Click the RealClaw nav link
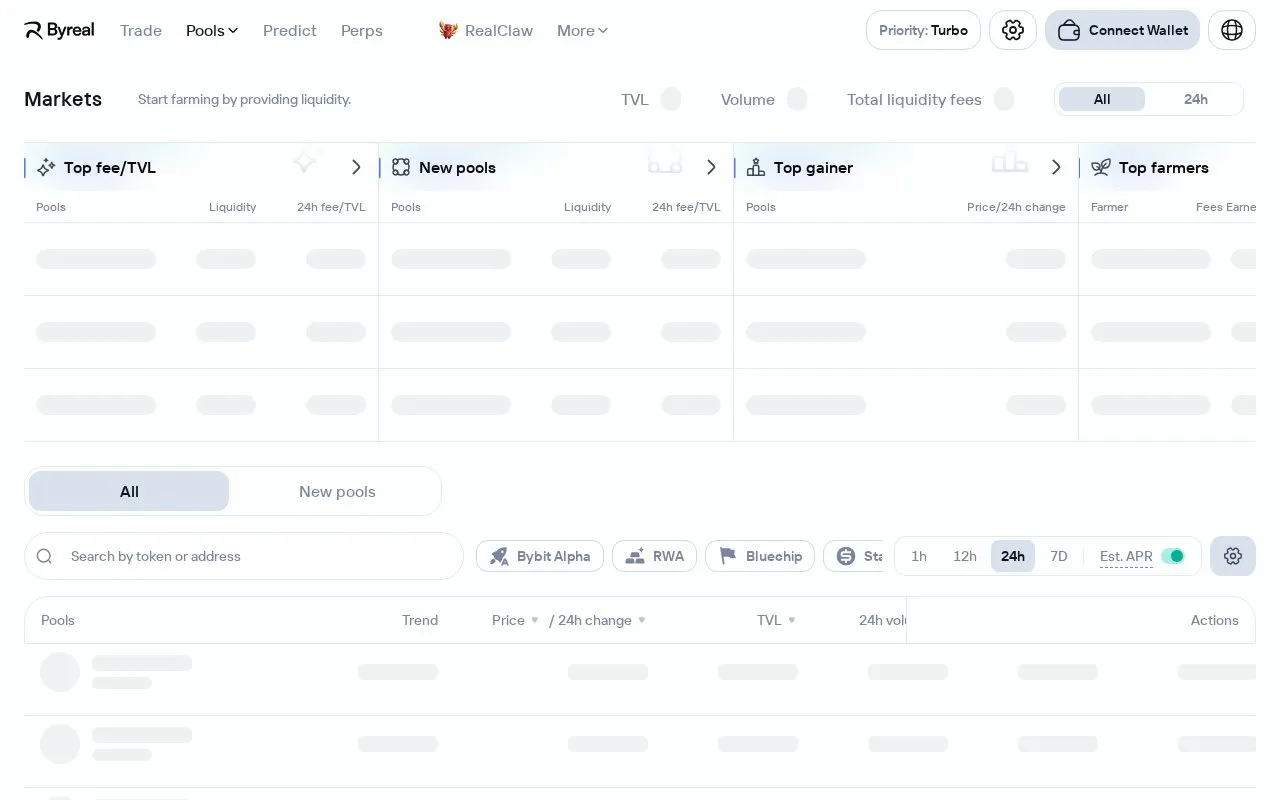Viewport: 1280px width, 800px height. (486, 31)
